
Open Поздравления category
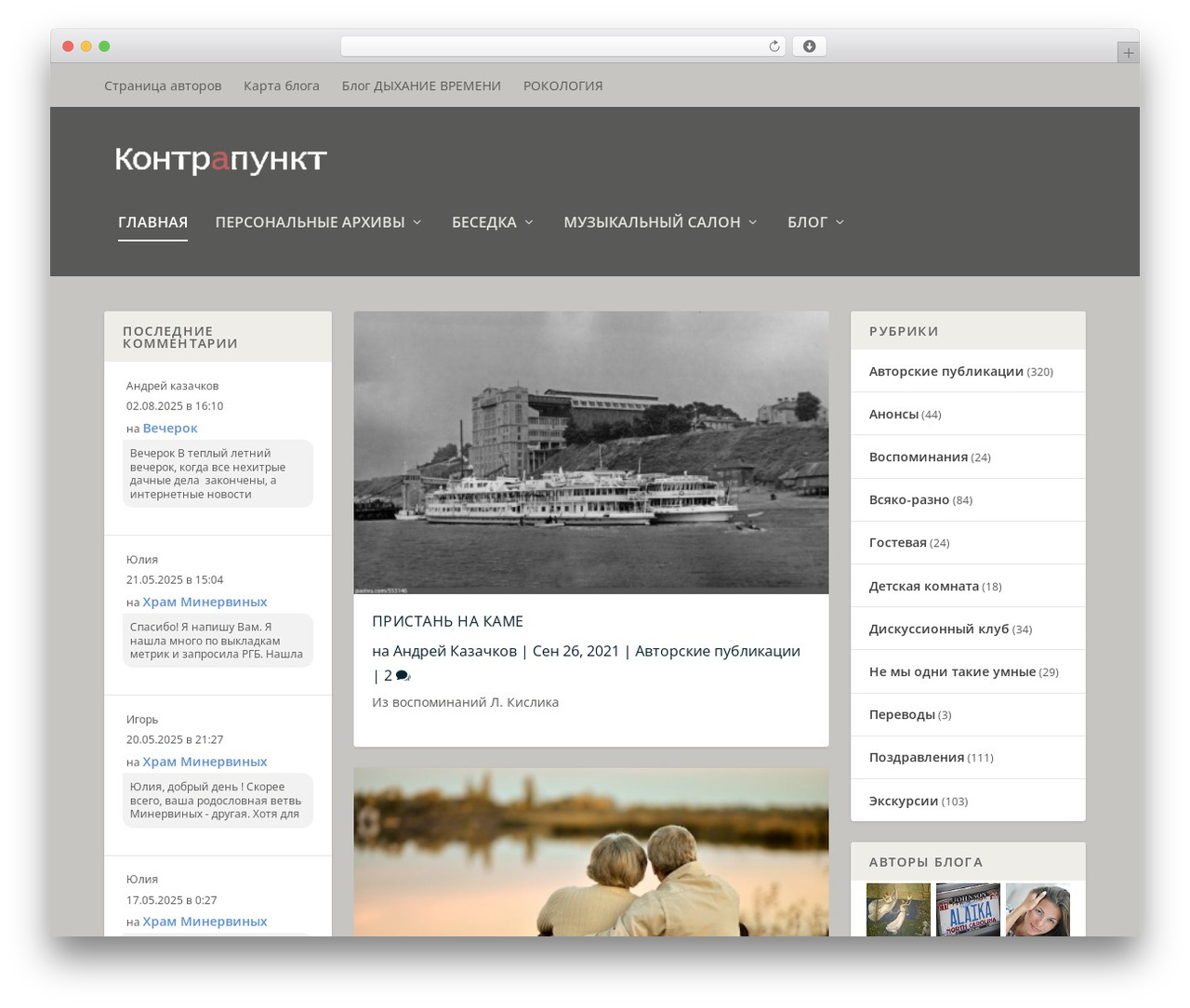[x=917, y=758]
